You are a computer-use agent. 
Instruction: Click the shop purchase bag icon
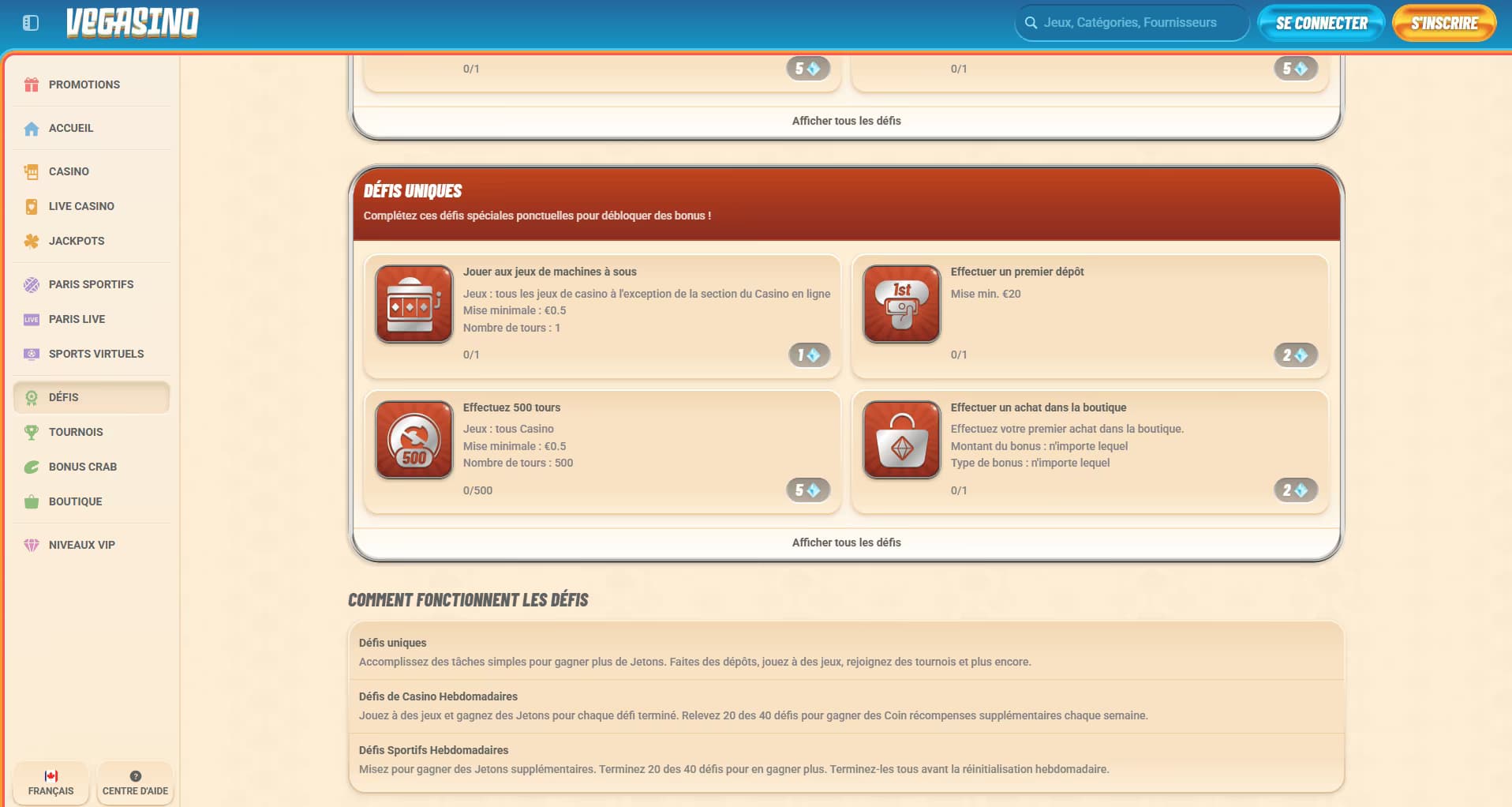[901, 440]
